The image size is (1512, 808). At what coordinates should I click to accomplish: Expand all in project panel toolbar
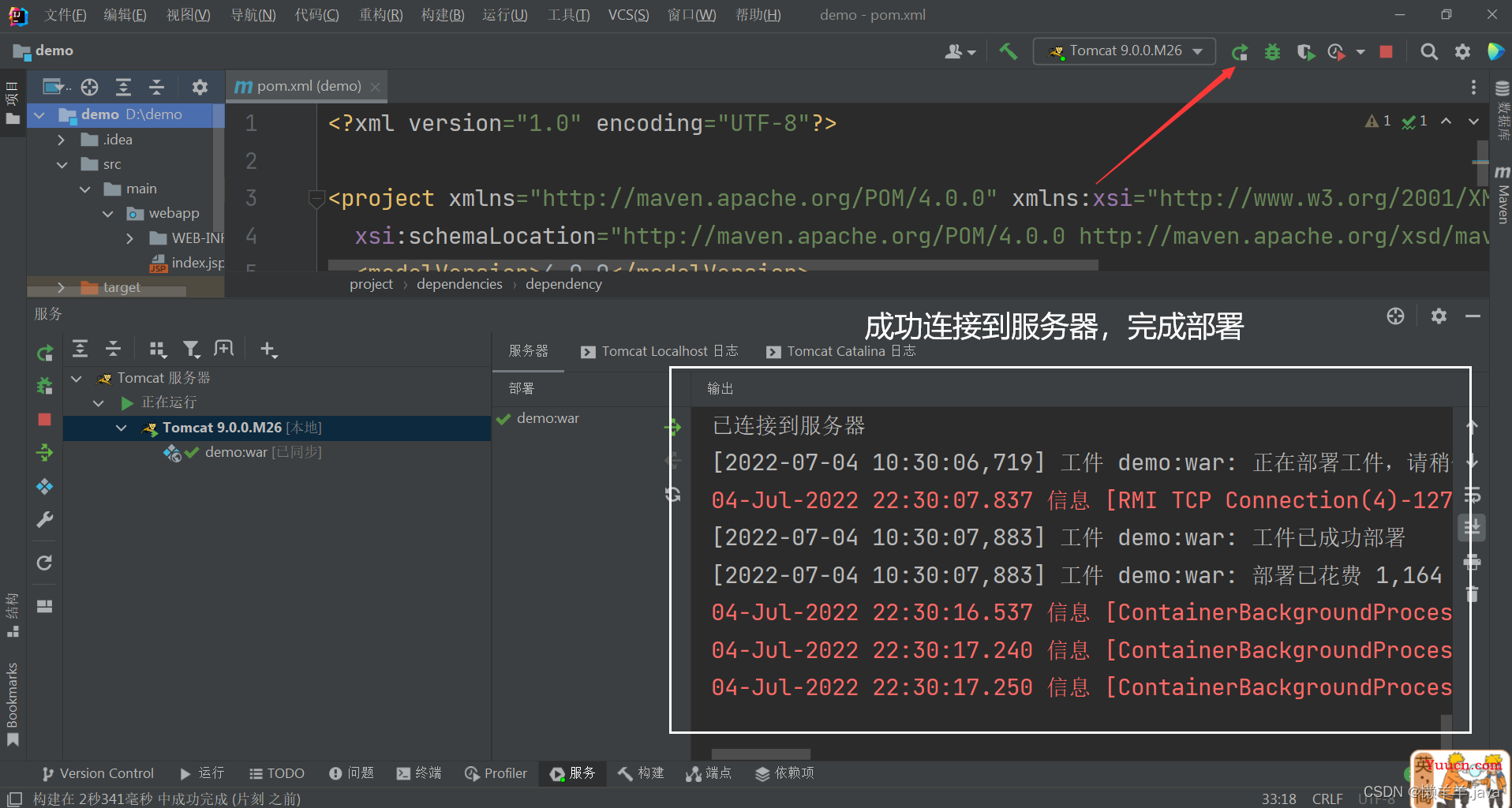point(123,87)
